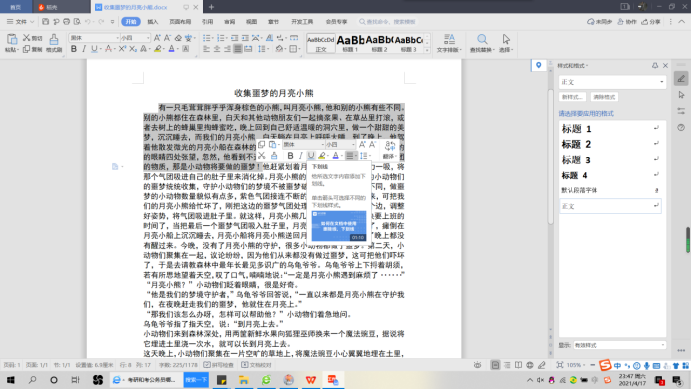Open the style selector in styles panel
692x389 pixels.
[x=613, y=82]
